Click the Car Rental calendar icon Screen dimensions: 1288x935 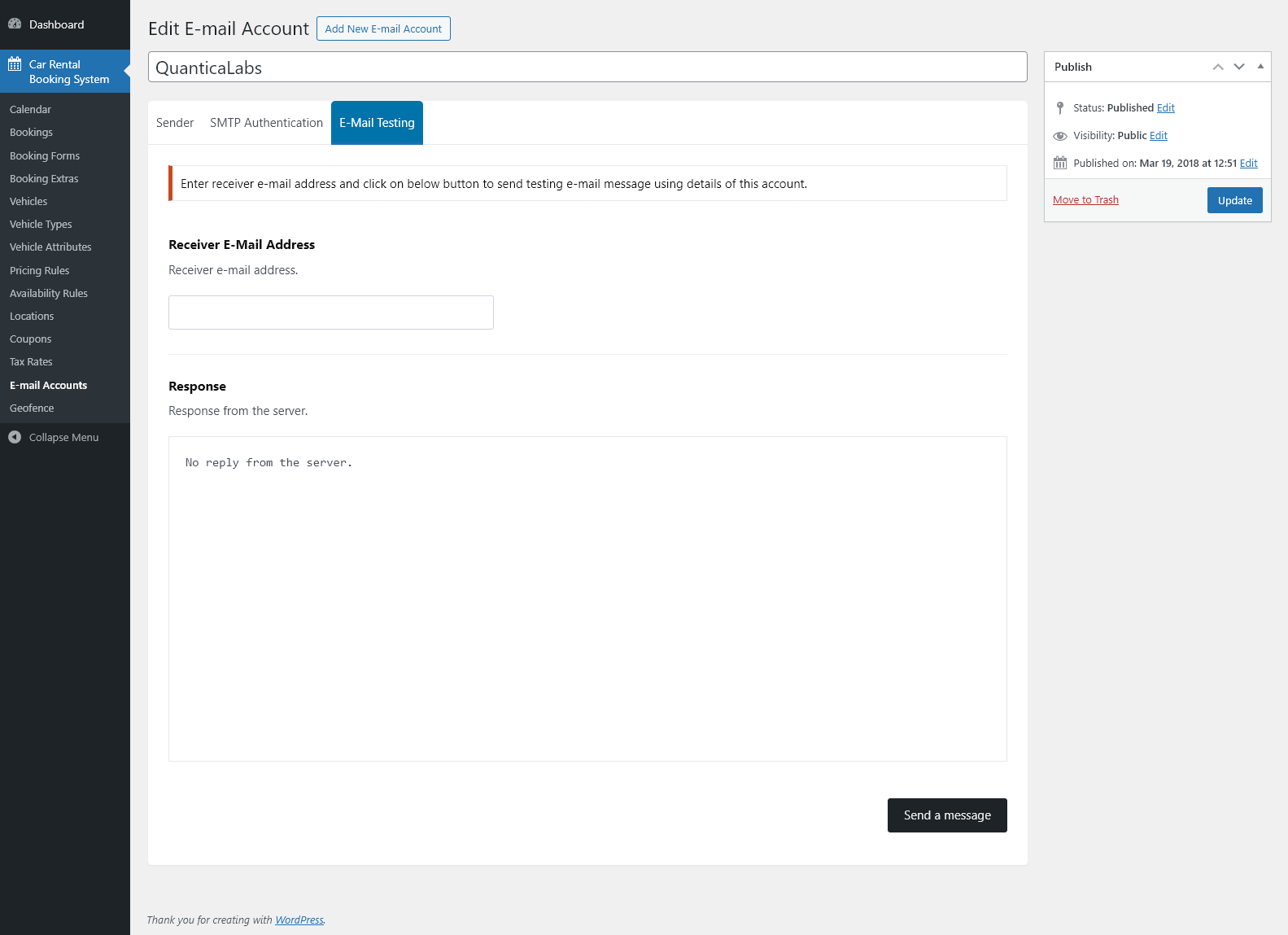pyautogui.click(x=15, y=64)
